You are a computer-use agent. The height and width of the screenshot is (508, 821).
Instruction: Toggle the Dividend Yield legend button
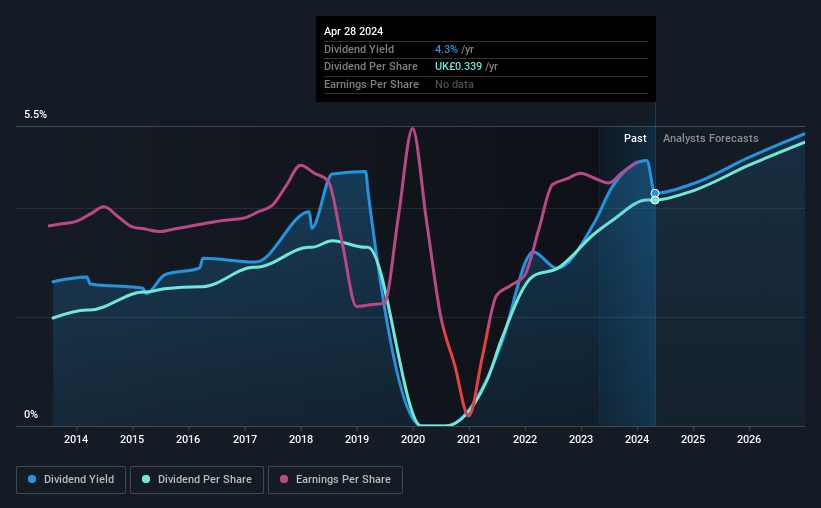pos(71,480)
